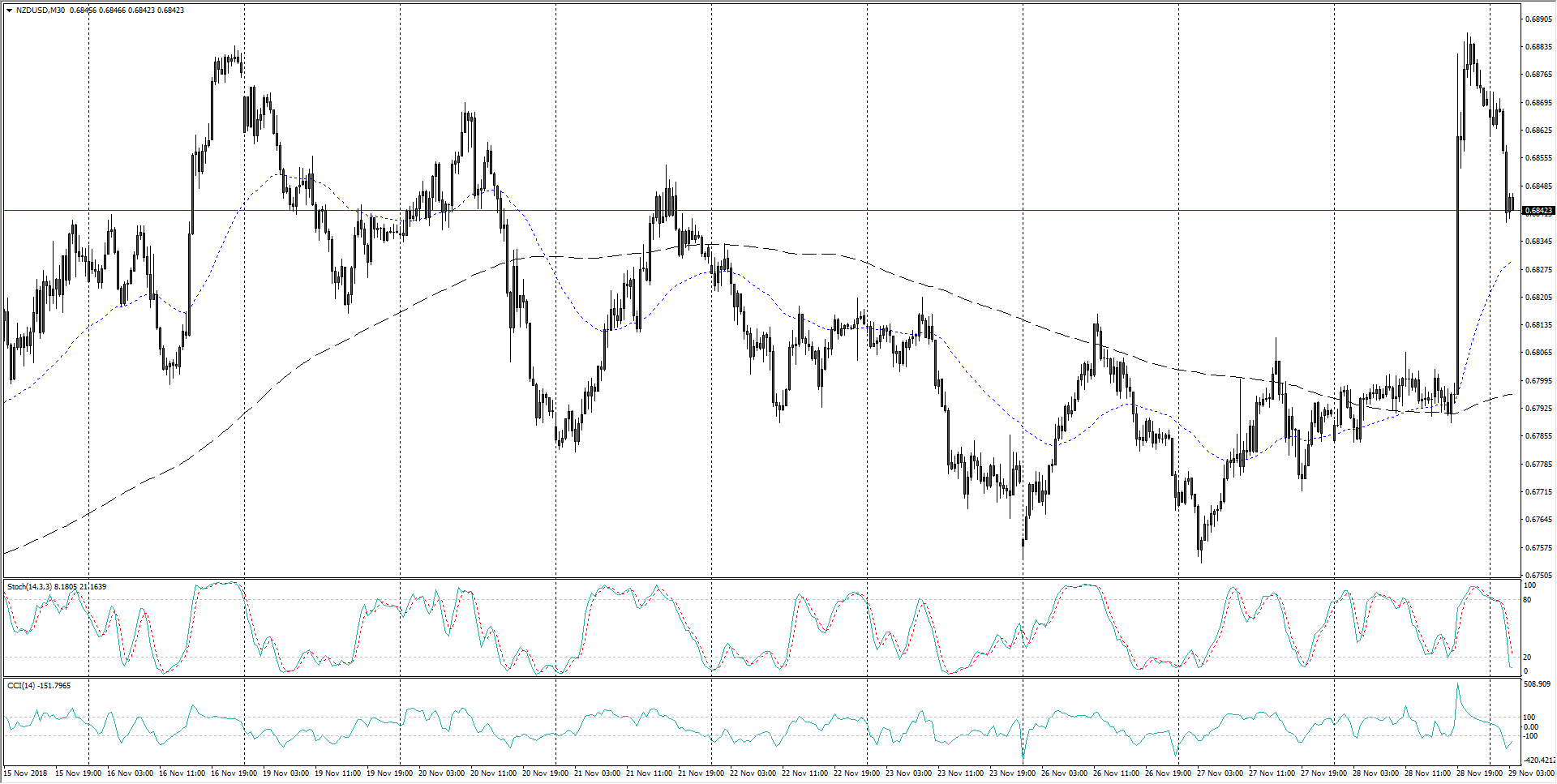Click the 29 Nov 03:00 time label

[x=1531, y=773]
